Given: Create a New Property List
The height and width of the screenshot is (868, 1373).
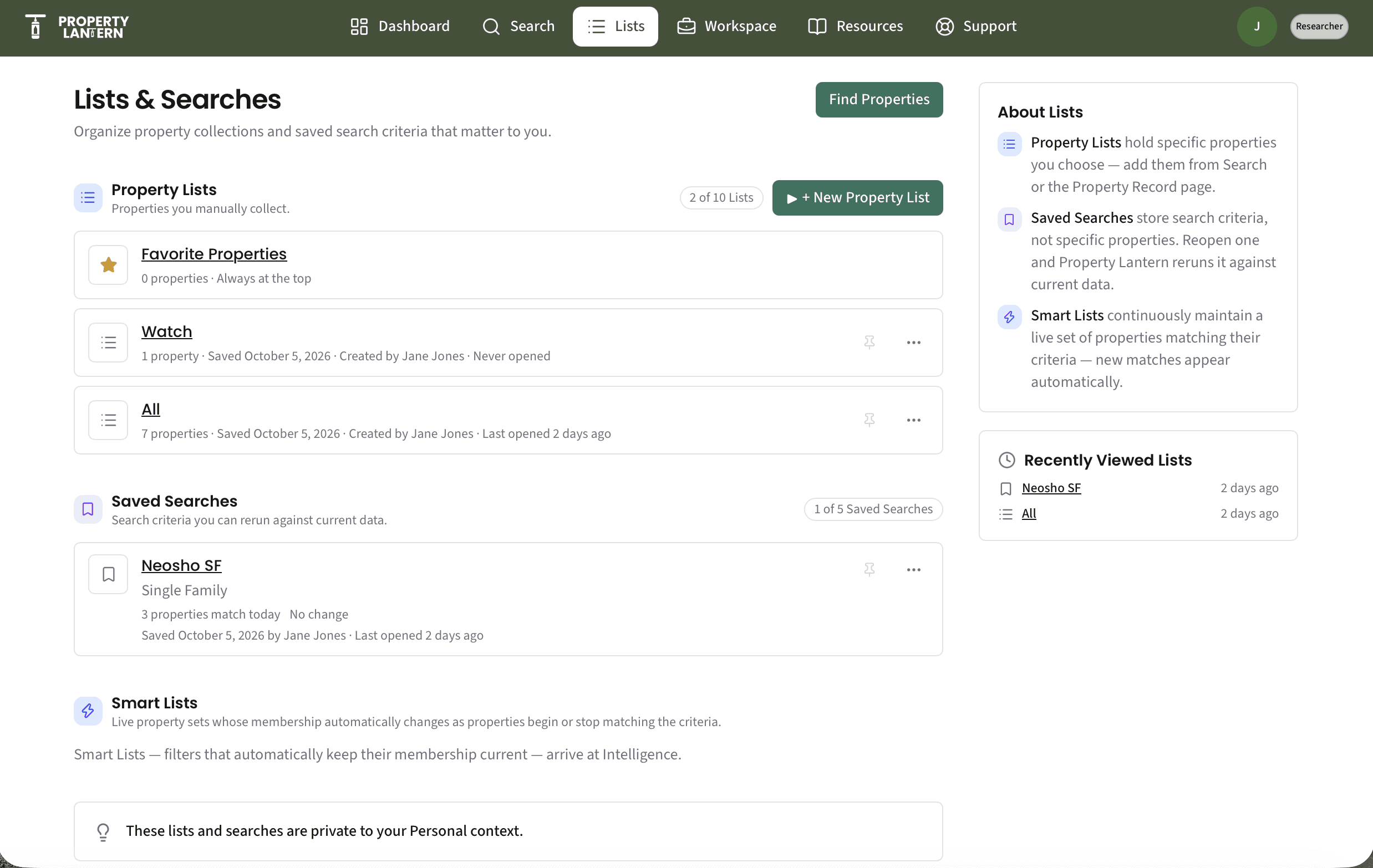Looking at the screenshot, I should [x=857, y=198].
